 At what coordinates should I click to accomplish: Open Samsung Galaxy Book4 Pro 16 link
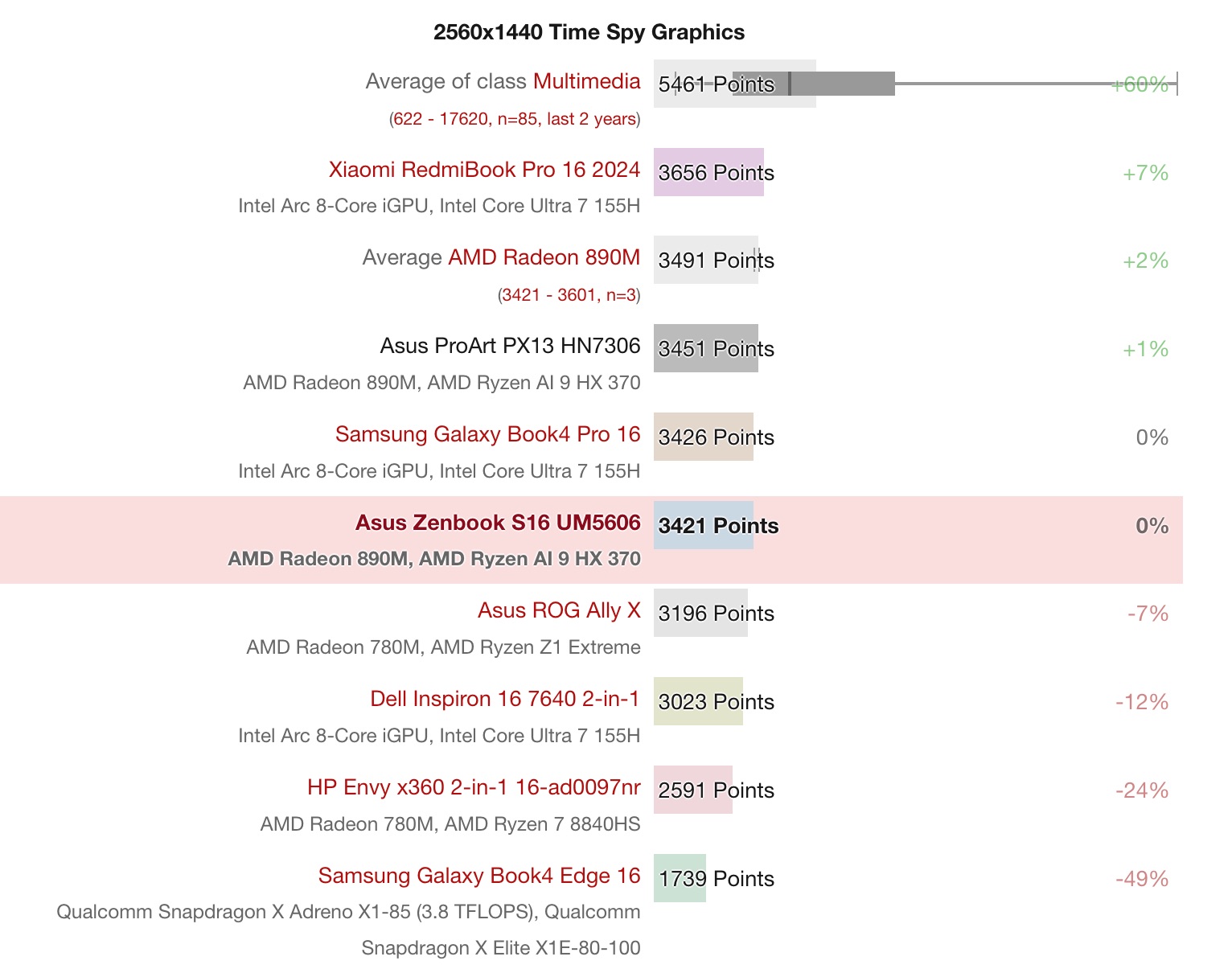click(x=487, y=434)
